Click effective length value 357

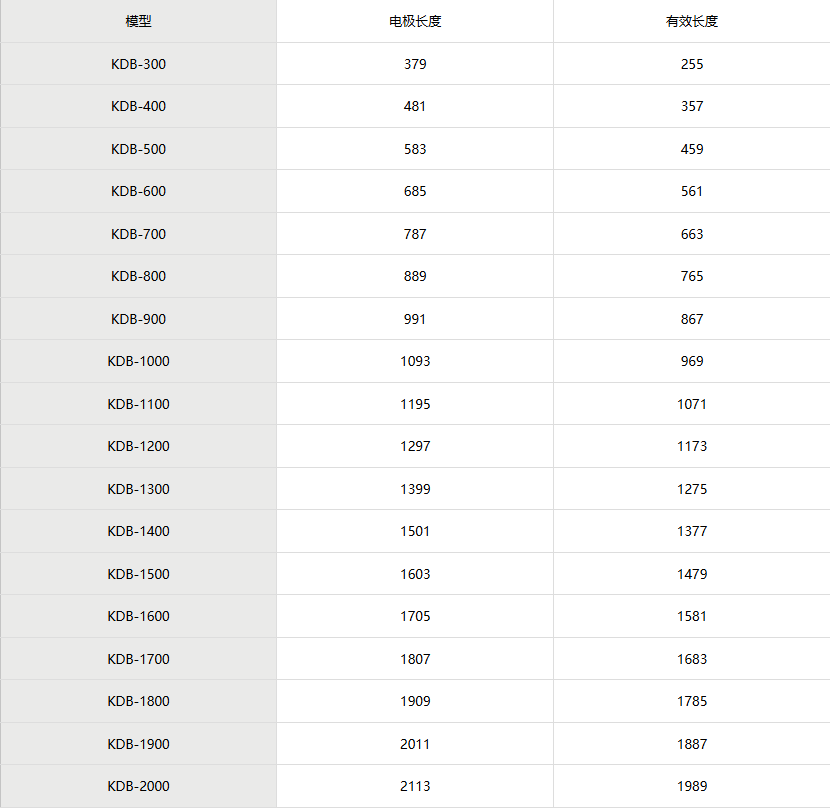point(692,106)
